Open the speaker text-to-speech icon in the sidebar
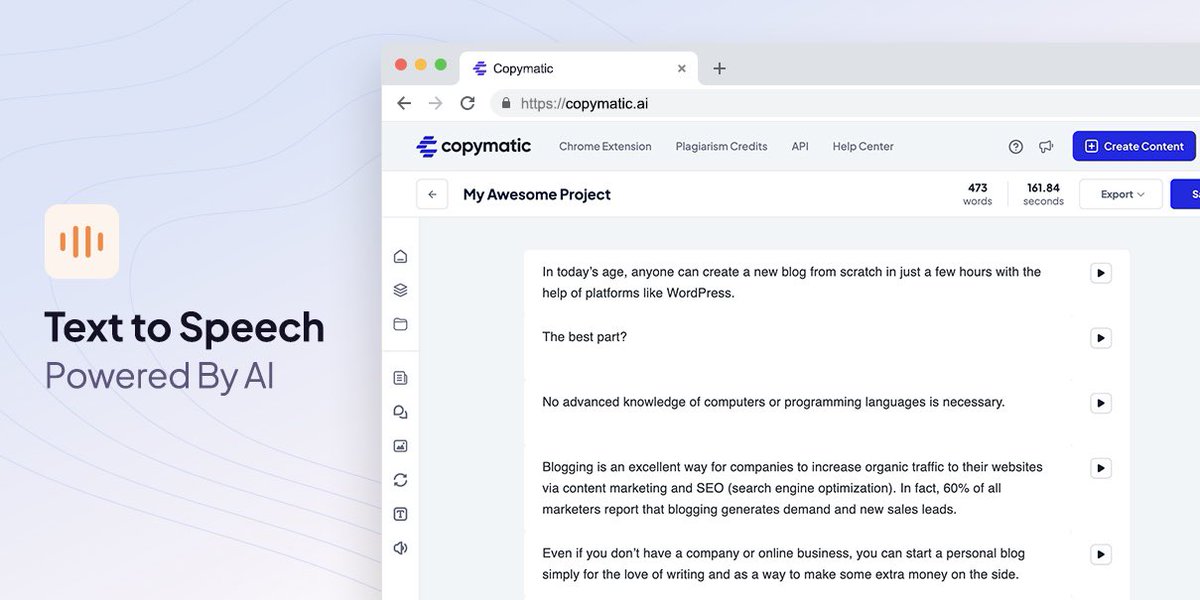 point(401,548)
